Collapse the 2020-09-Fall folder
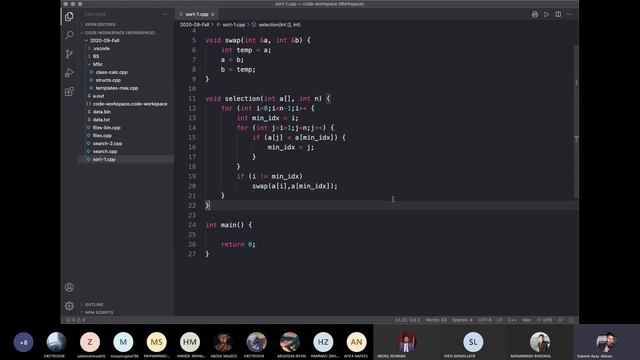 [126, 40]
